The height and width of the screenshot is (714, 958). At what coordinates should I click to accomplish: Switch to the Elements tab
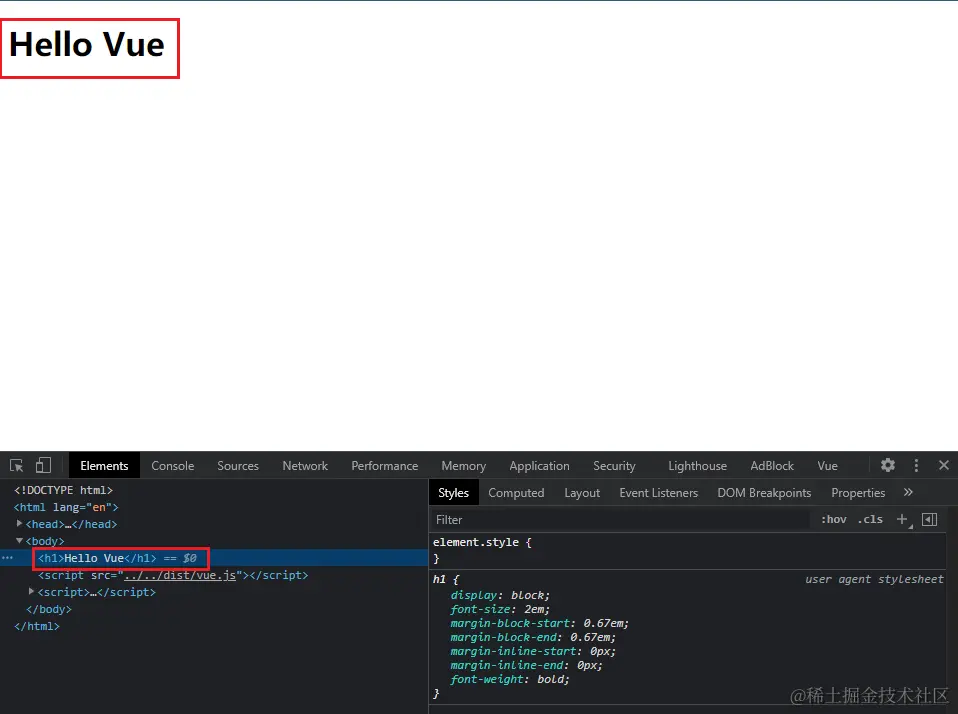104,465
